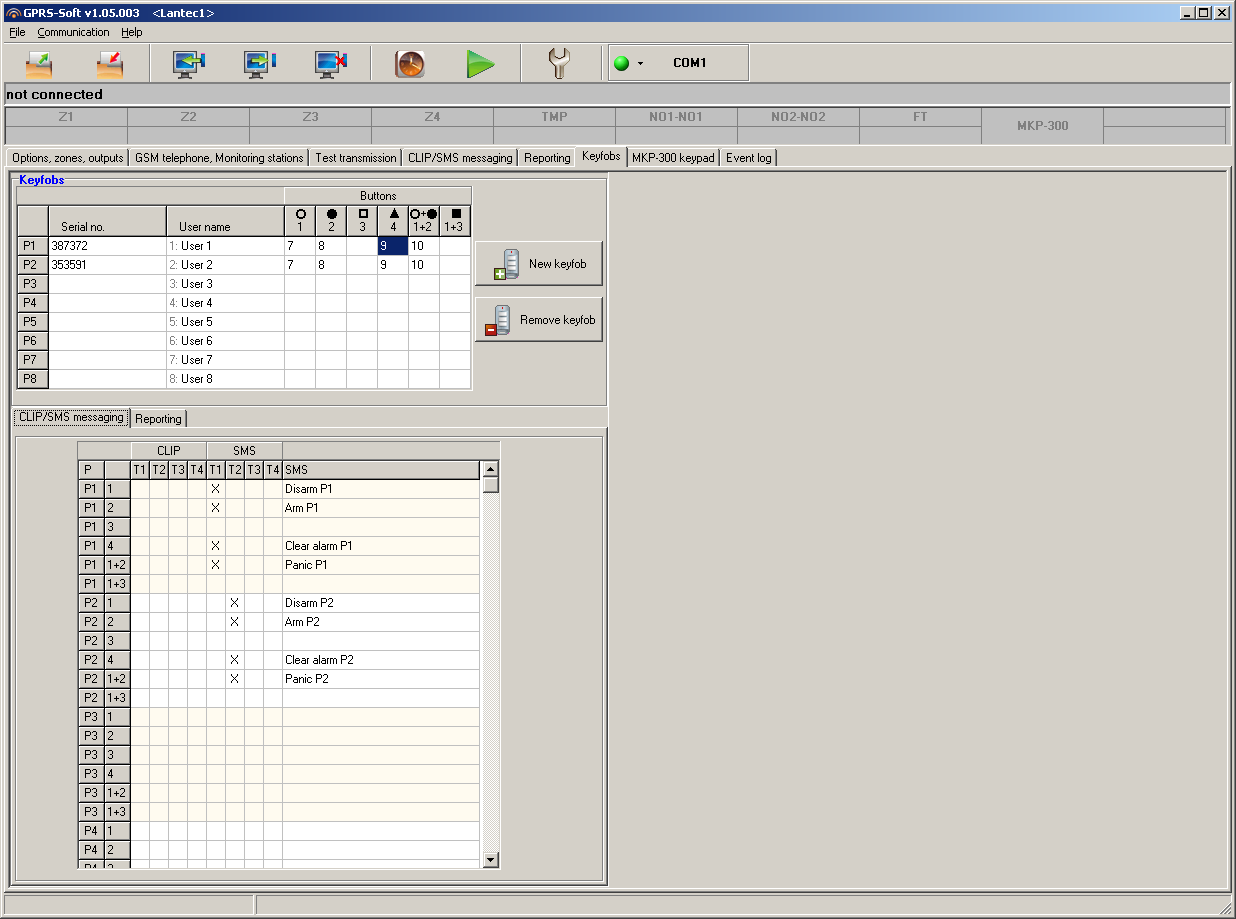Click the messaging table scroll-down arrow
1236x919 pixels.
tap(490, 858)
